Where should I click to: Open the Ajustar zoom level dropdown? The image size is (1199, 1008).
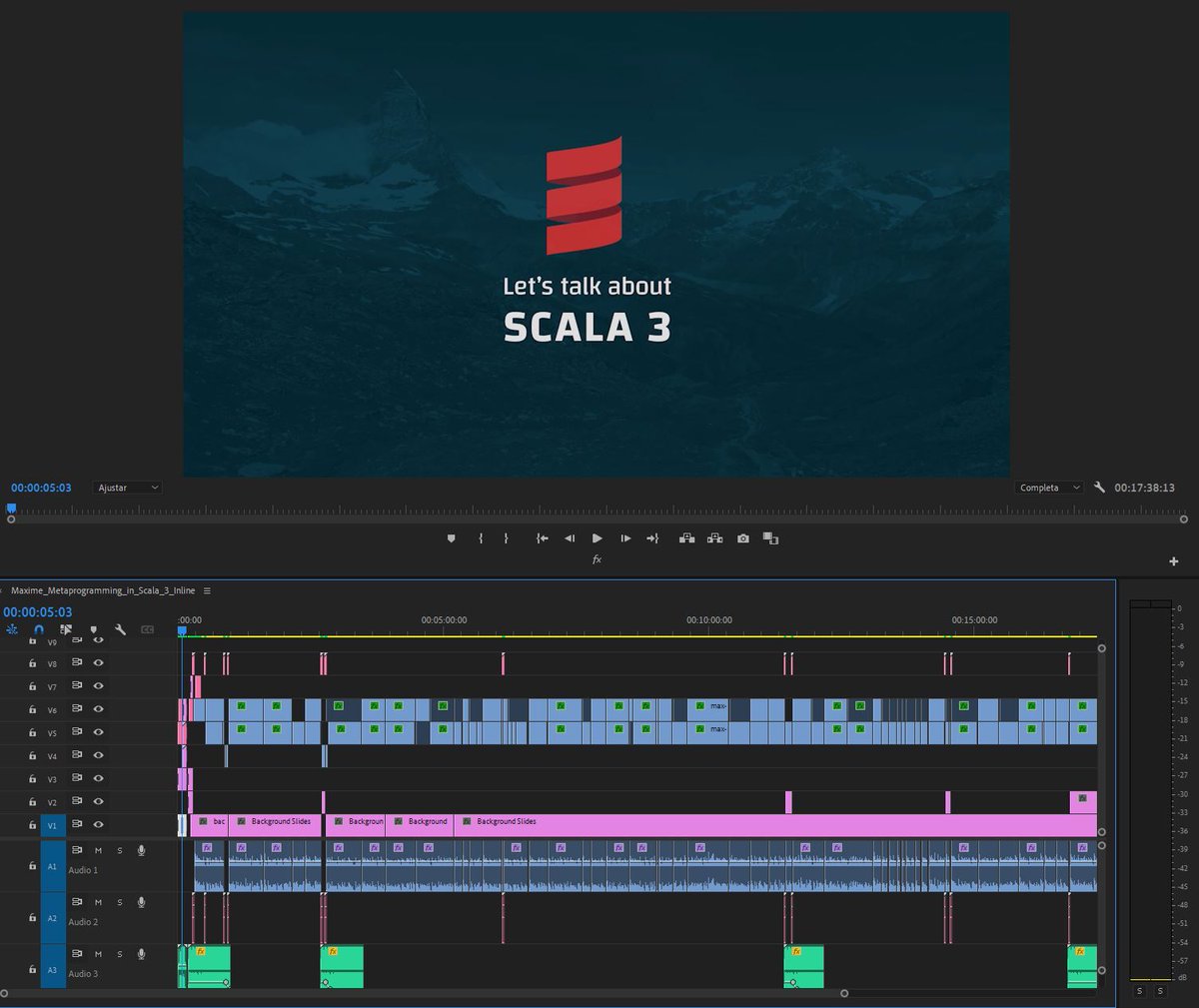(x=128, y=488)
